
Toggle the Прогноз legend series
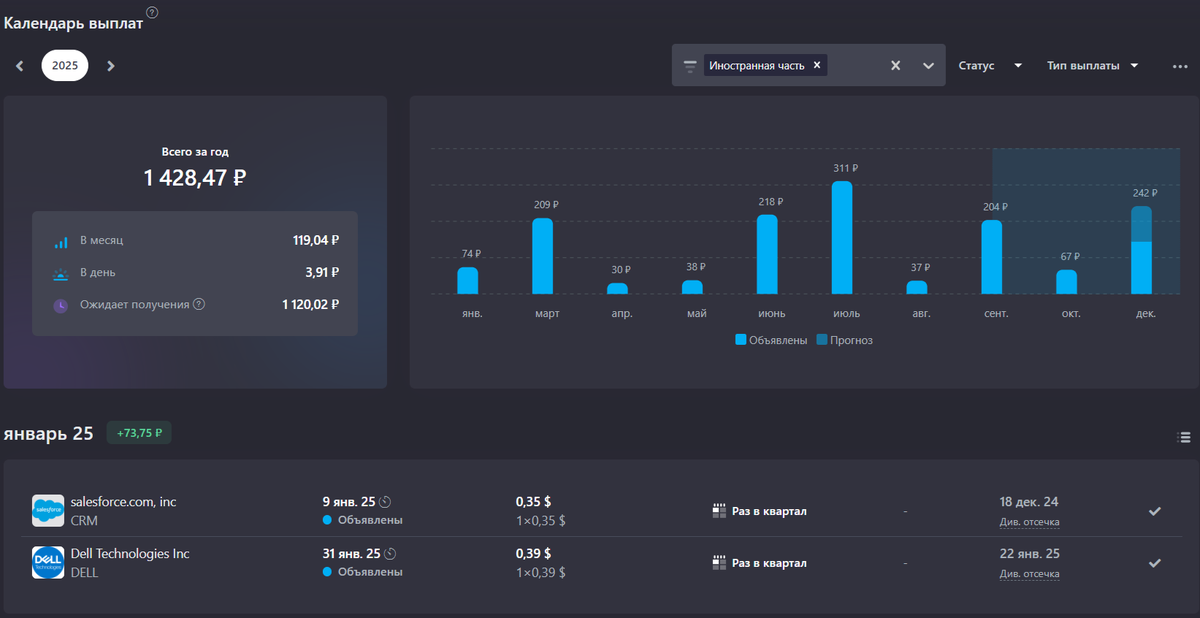click(x=844, y=340)
